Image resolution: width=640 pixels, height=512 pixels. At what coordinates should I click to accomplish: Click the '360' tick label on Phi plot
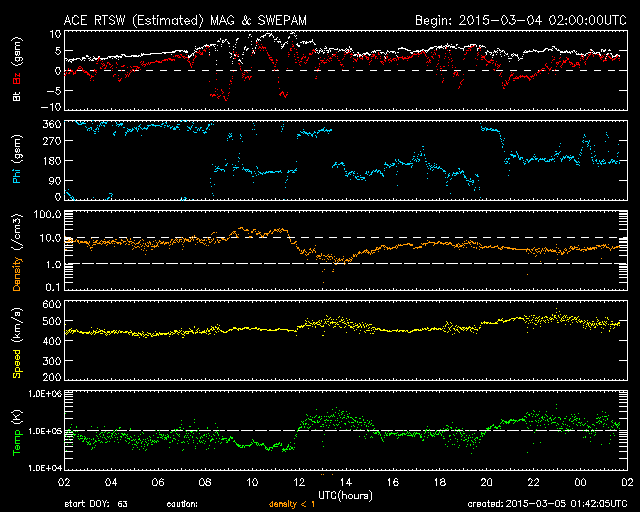click(x=52, y=124)
